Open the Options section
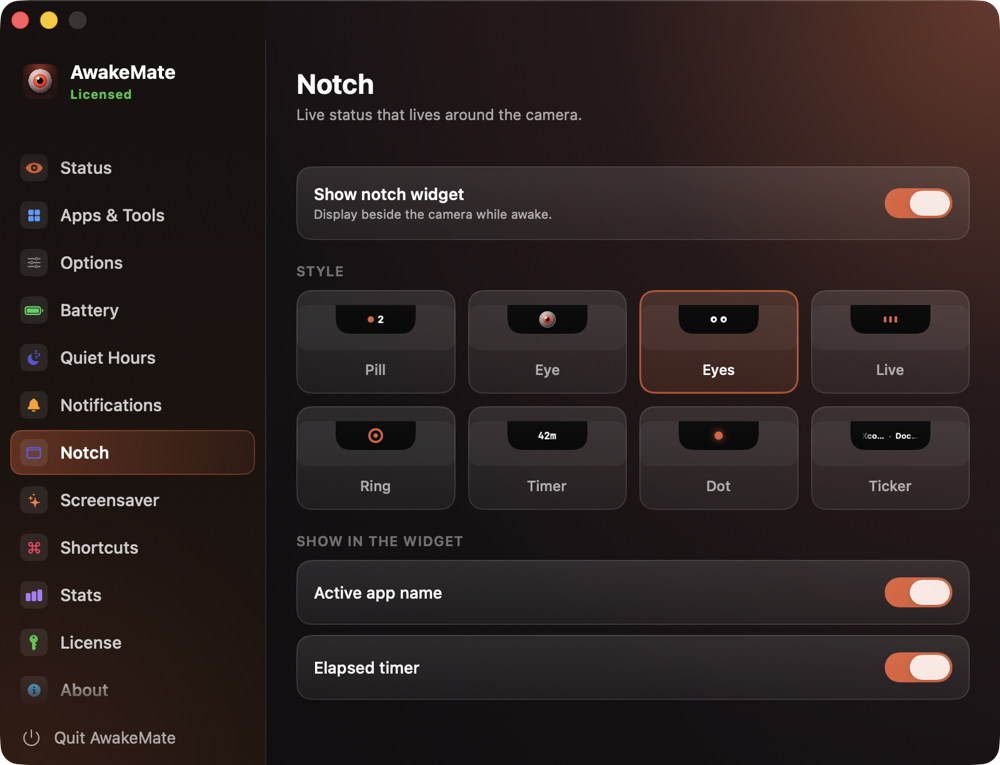The width and height of the screenshot is (1000, 765). (133, 263)
